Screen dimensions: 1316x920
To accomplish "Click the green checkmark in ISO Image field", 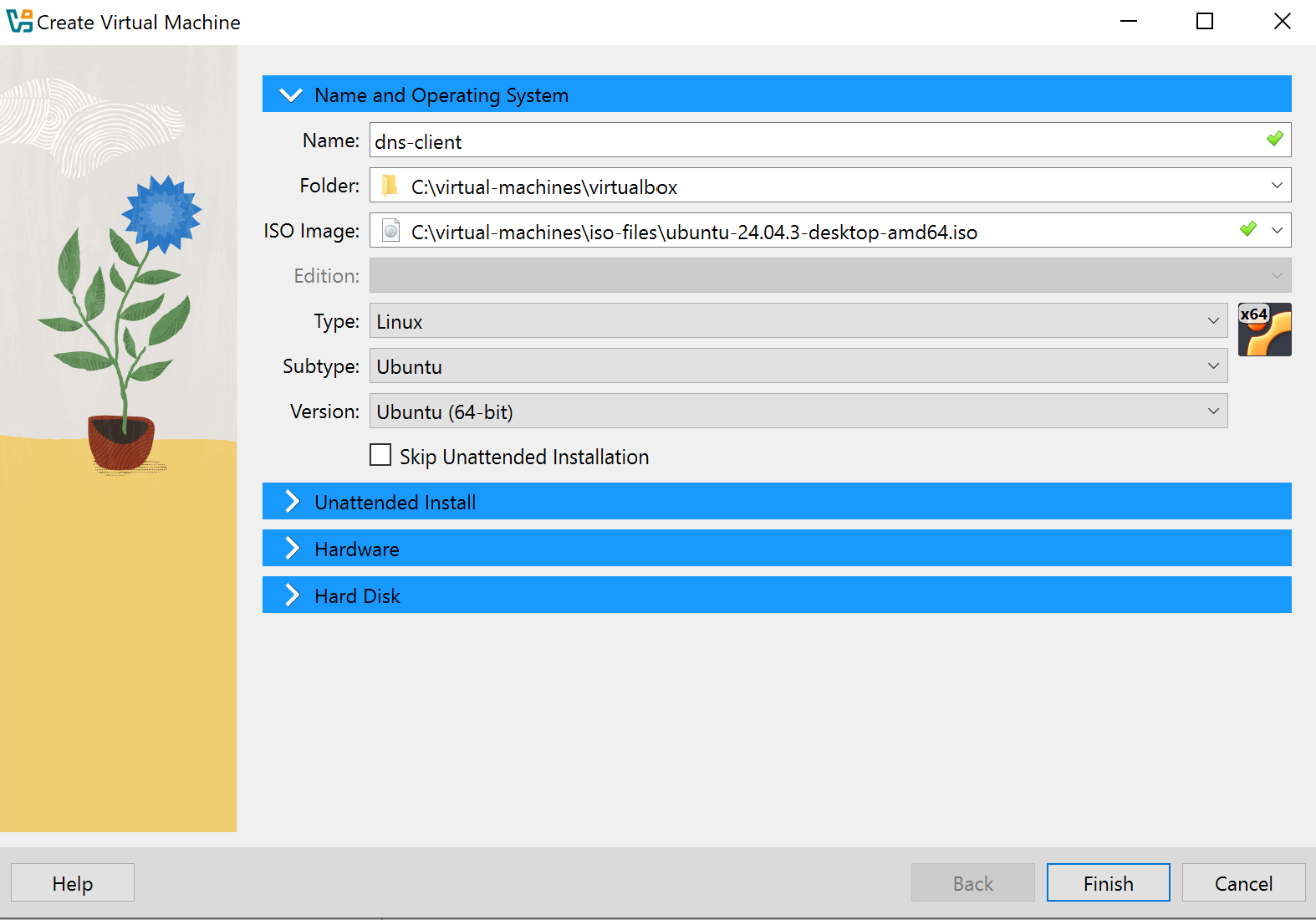I will pos(1247,228).
